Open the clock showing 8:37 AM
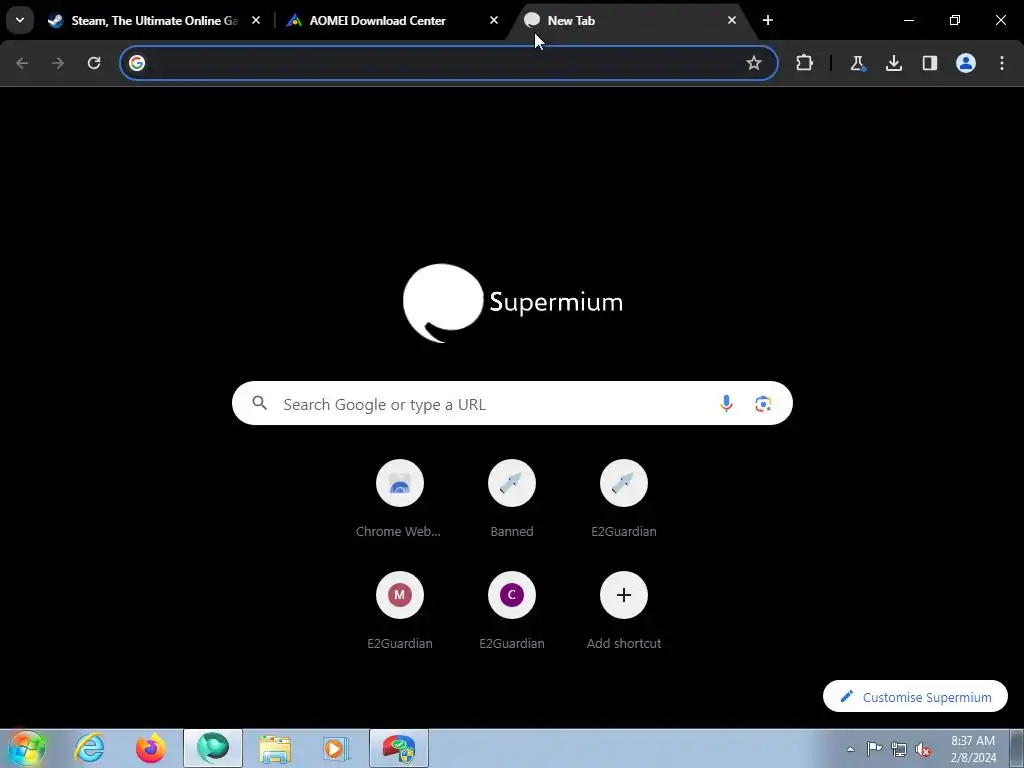The height and width of the screenshot is (768, 1024). coord(973,749)
